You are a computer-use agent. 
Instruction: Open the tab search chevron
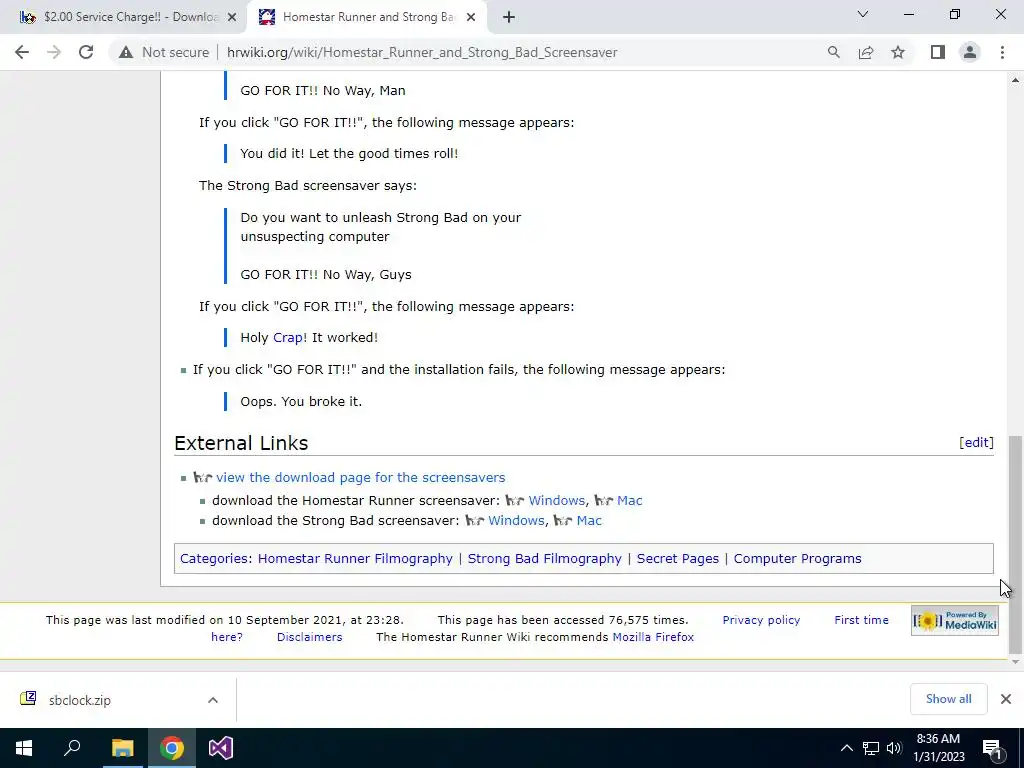click(x=863, y=14)
